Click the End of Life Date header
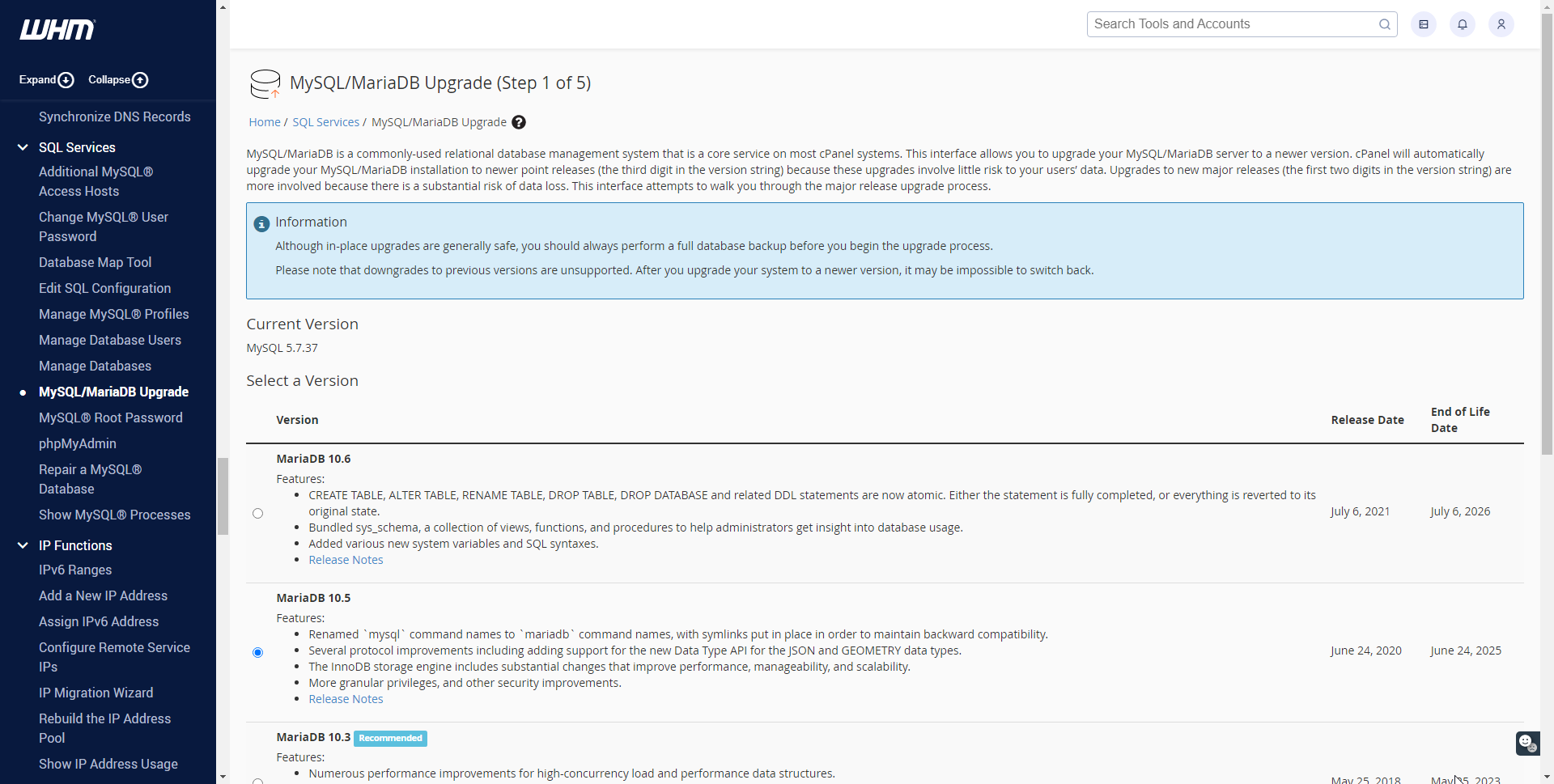 pos(1460,420)
